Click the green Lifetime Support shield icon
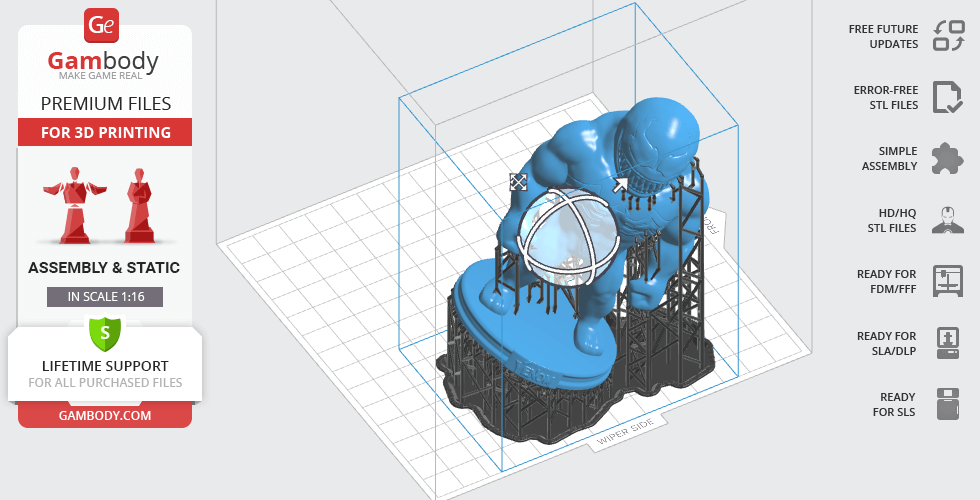This screenshot has width=980, height=500. point(105,330)
